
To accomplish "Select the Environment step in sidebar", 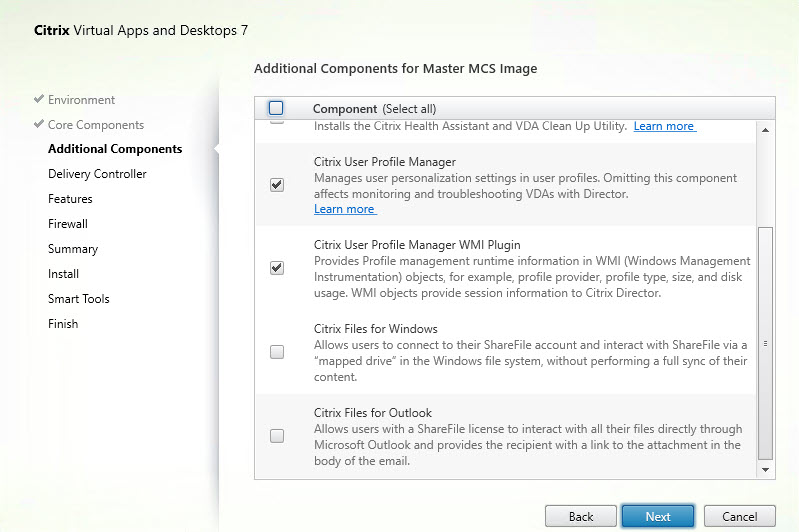I will [x=81, y=100].
